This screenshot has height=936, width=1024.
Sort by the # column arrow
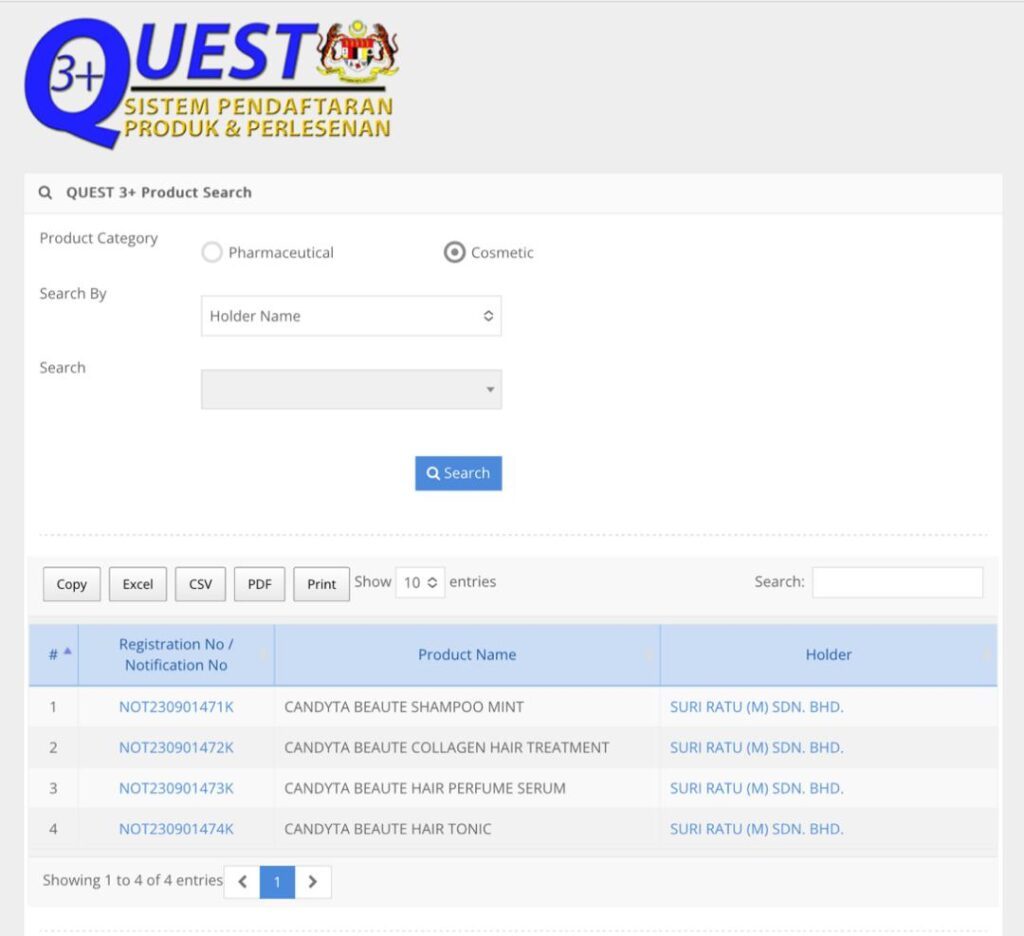pos(67,651)
